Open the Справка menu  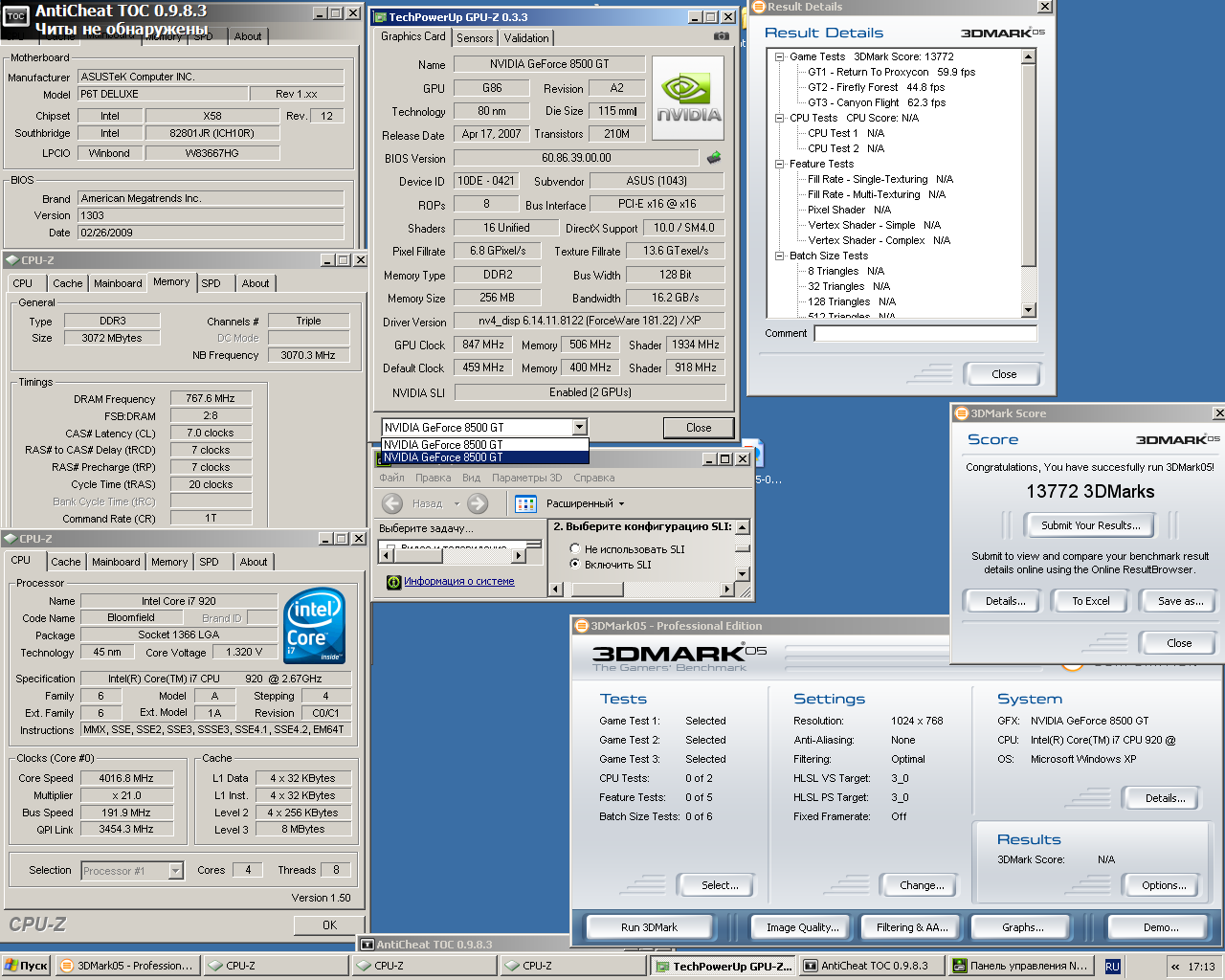pos(594,478)
